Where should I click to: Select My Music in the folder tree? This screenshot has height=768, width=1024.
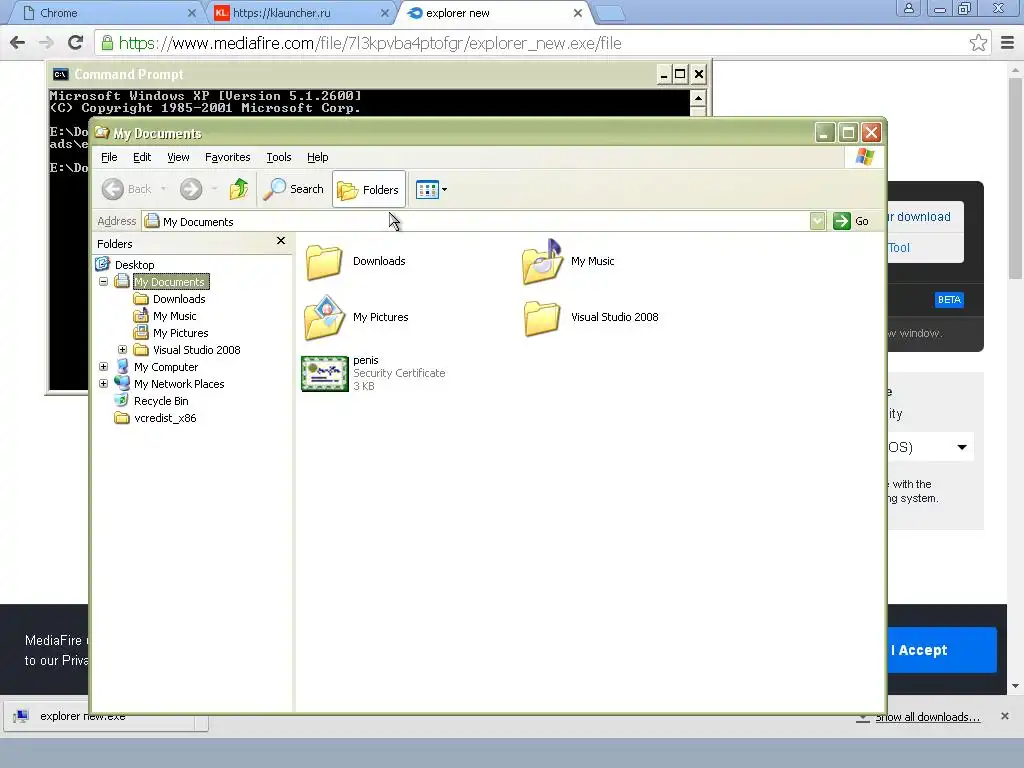[174, 316]
